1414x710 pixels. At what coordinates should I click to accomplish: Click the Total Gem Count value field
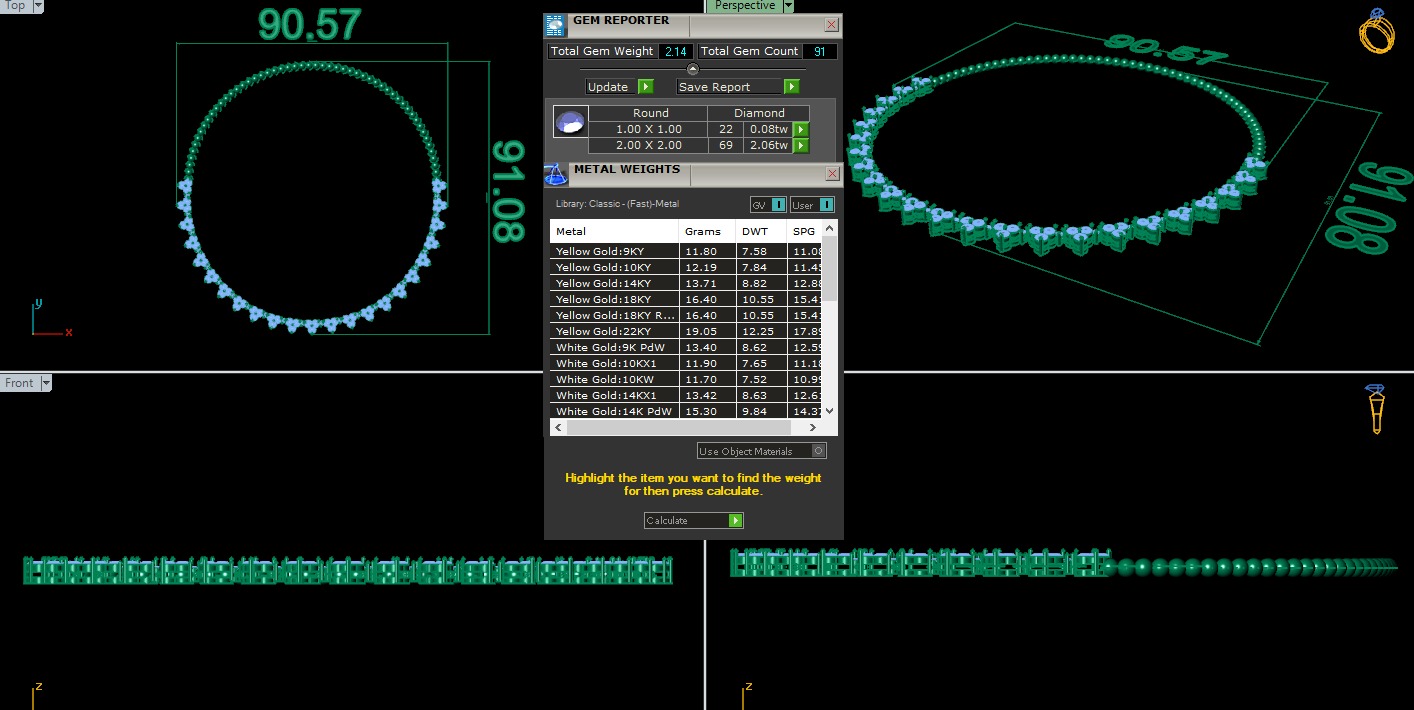tap(820, 51)
